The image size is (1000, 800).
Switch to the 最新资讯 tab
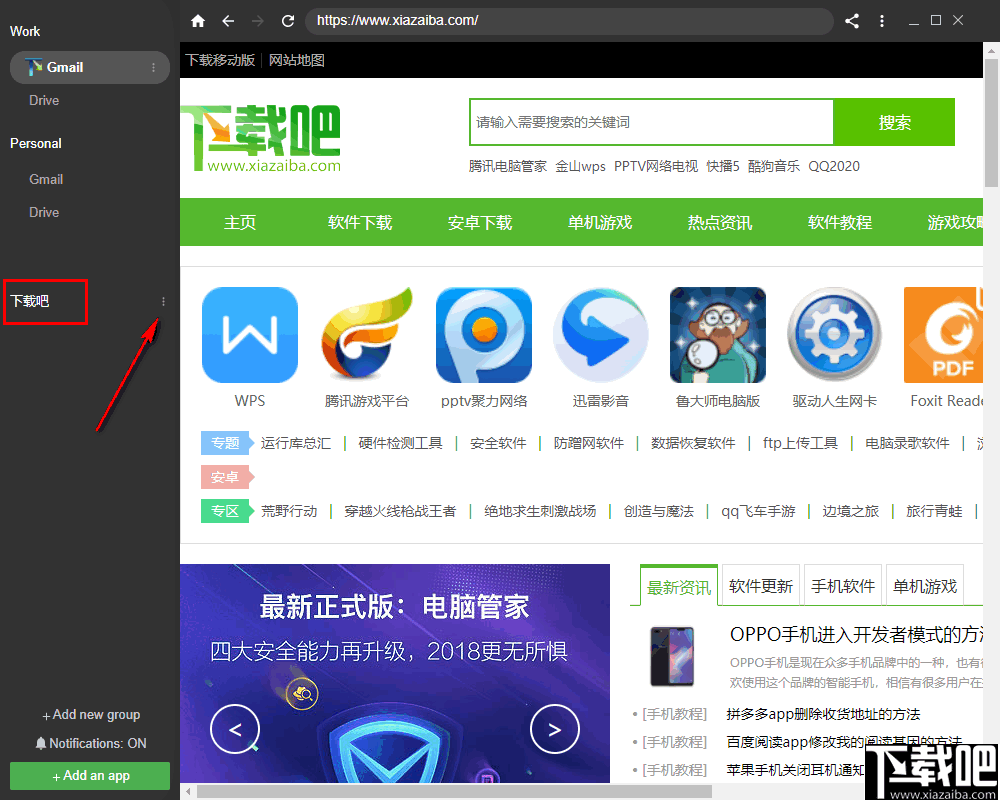click(679, 587)
